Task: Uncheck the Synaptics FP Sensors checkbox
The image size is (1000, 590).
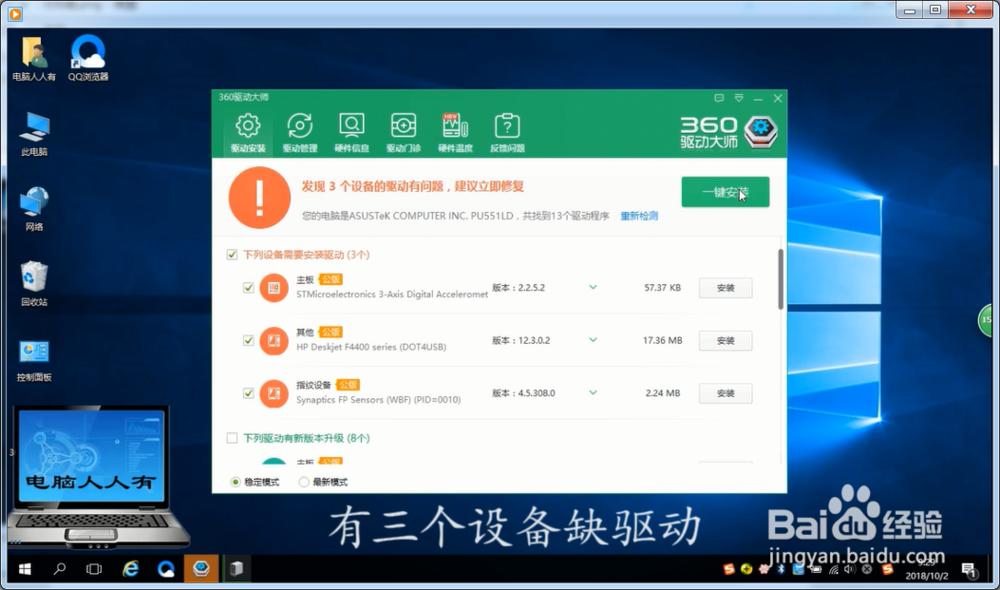Action: point(249,394)
